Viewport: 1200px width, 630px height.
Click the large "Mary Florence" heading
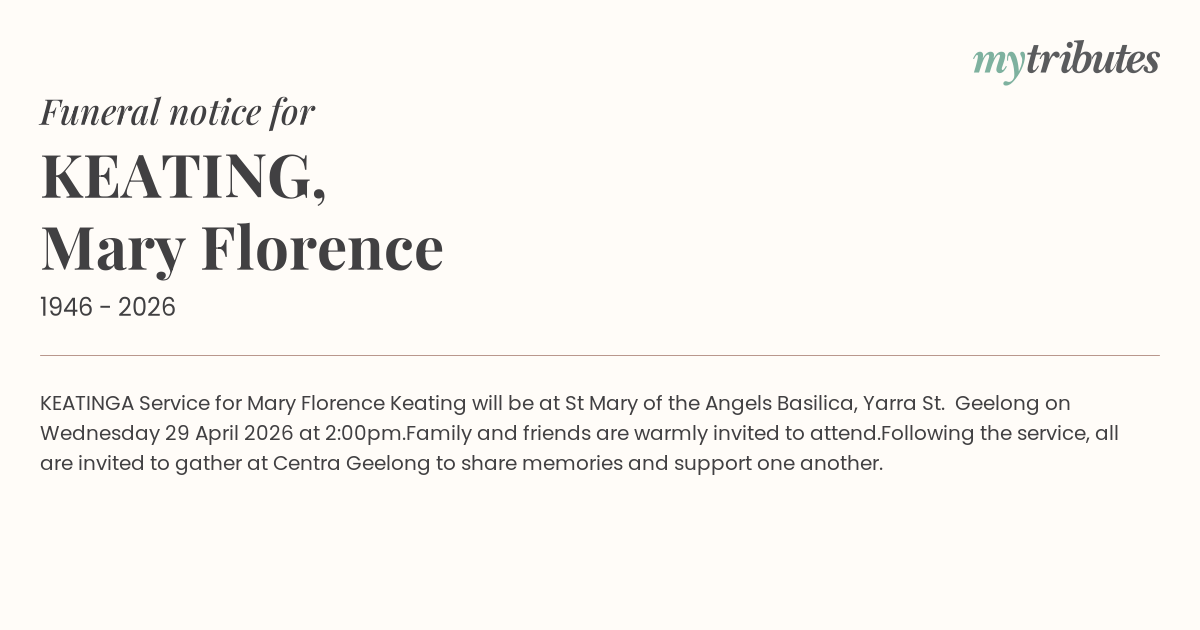pos(241,248)
